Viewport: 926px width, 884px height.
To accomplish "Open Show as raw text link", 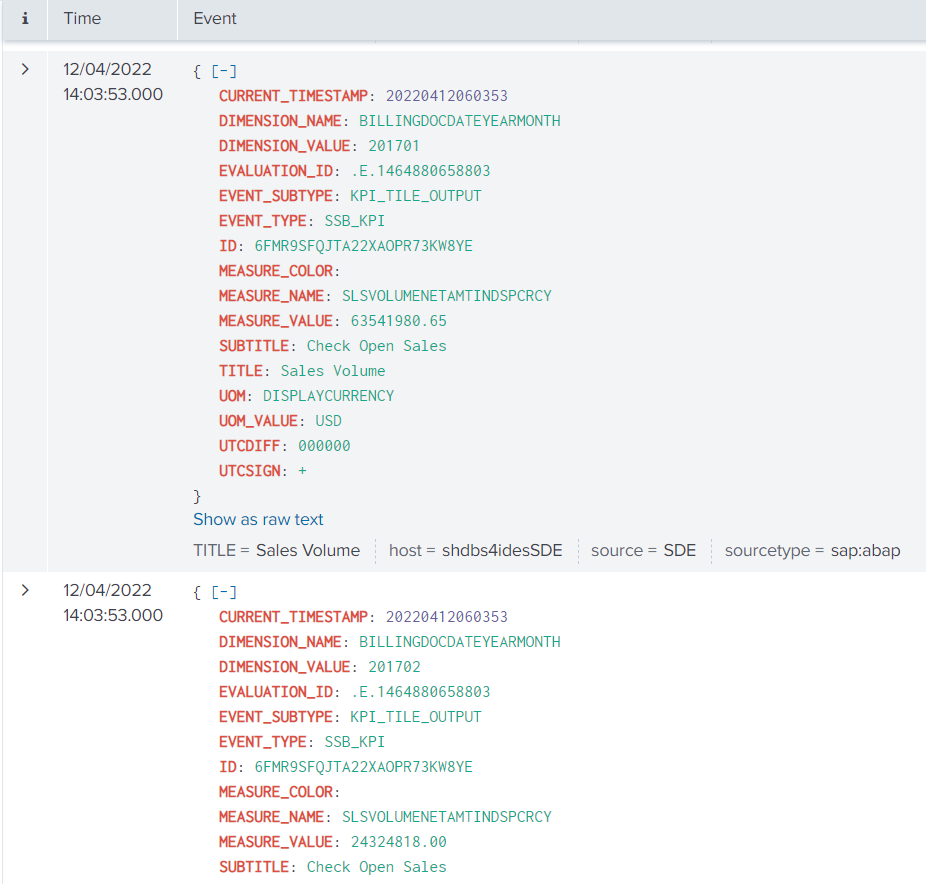I will pos(258,519).
